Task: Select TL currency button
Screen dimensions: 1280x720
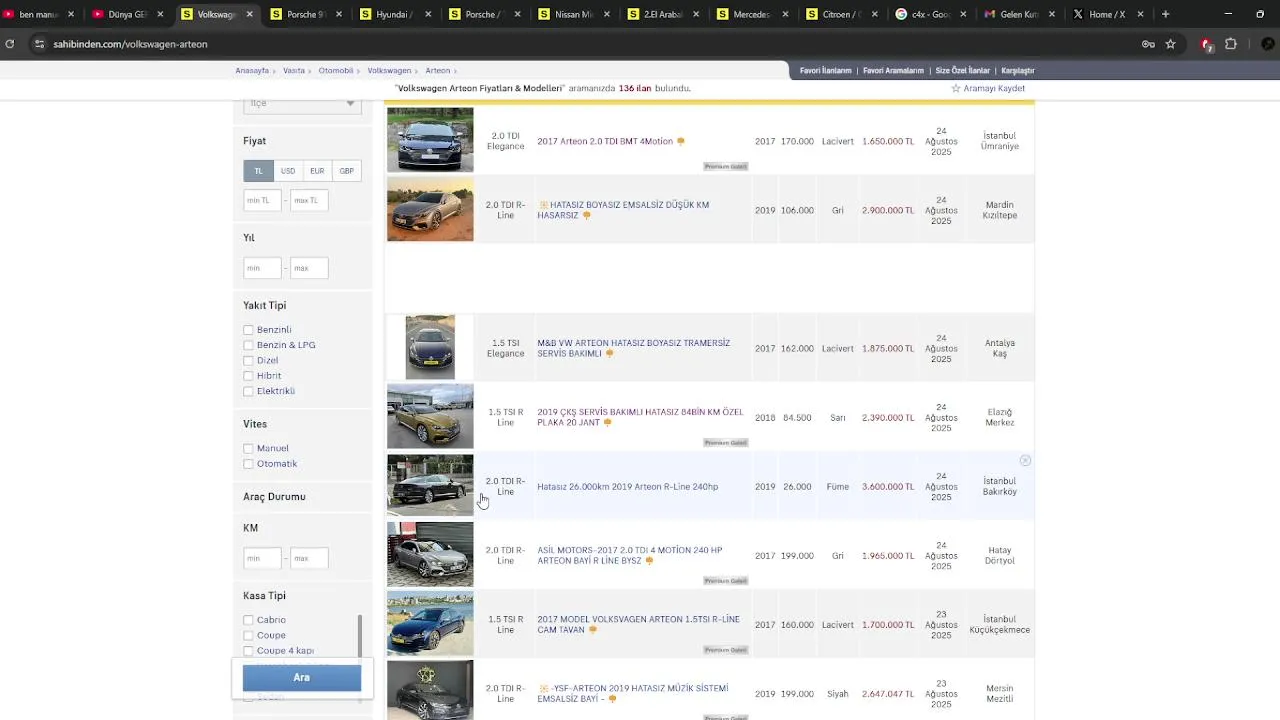Action: point(258,171)
